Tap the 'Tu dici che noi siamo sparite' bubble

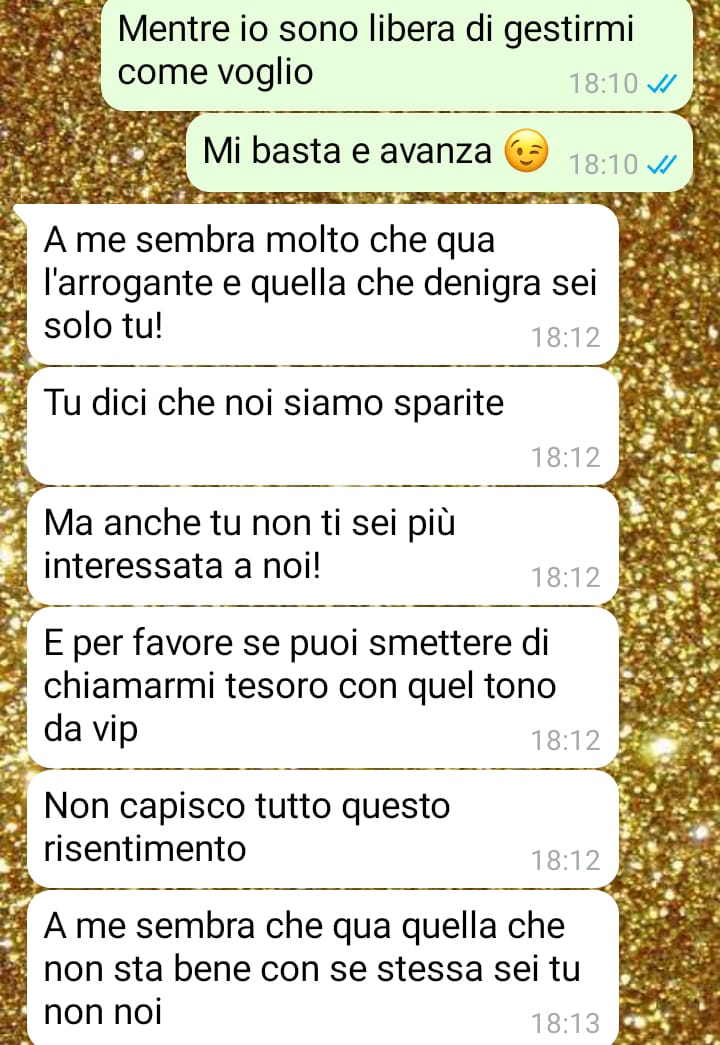coord(323,427)
